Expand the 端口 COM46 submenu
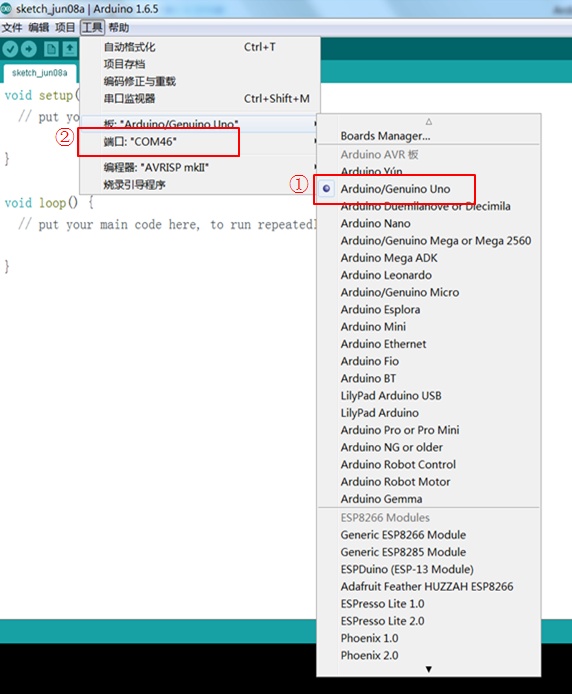572x694 pixels. [x=200, y=142]
